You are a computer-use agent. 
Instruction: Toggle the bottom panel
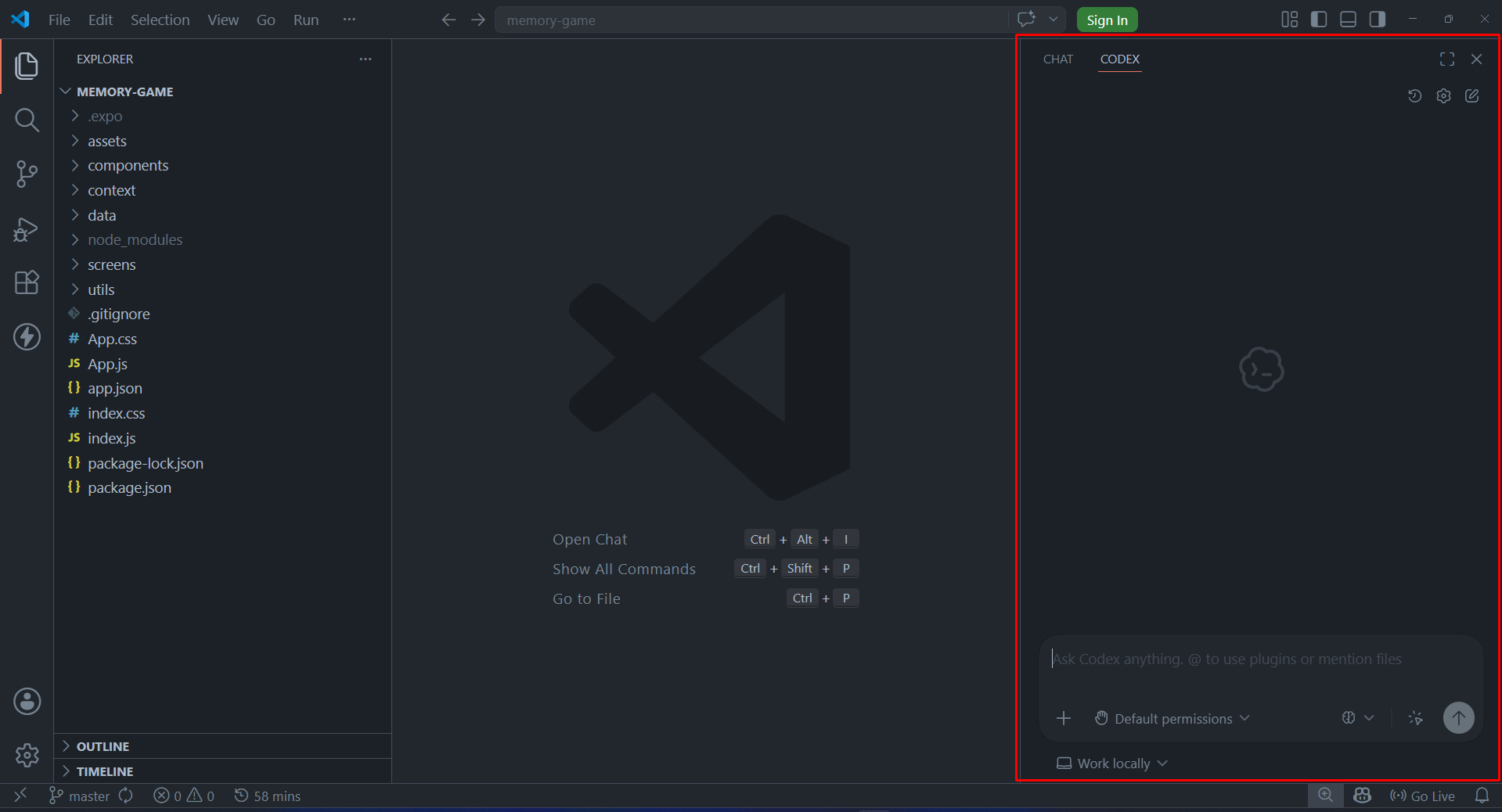pyautogui.click(x=1348, y=20)
